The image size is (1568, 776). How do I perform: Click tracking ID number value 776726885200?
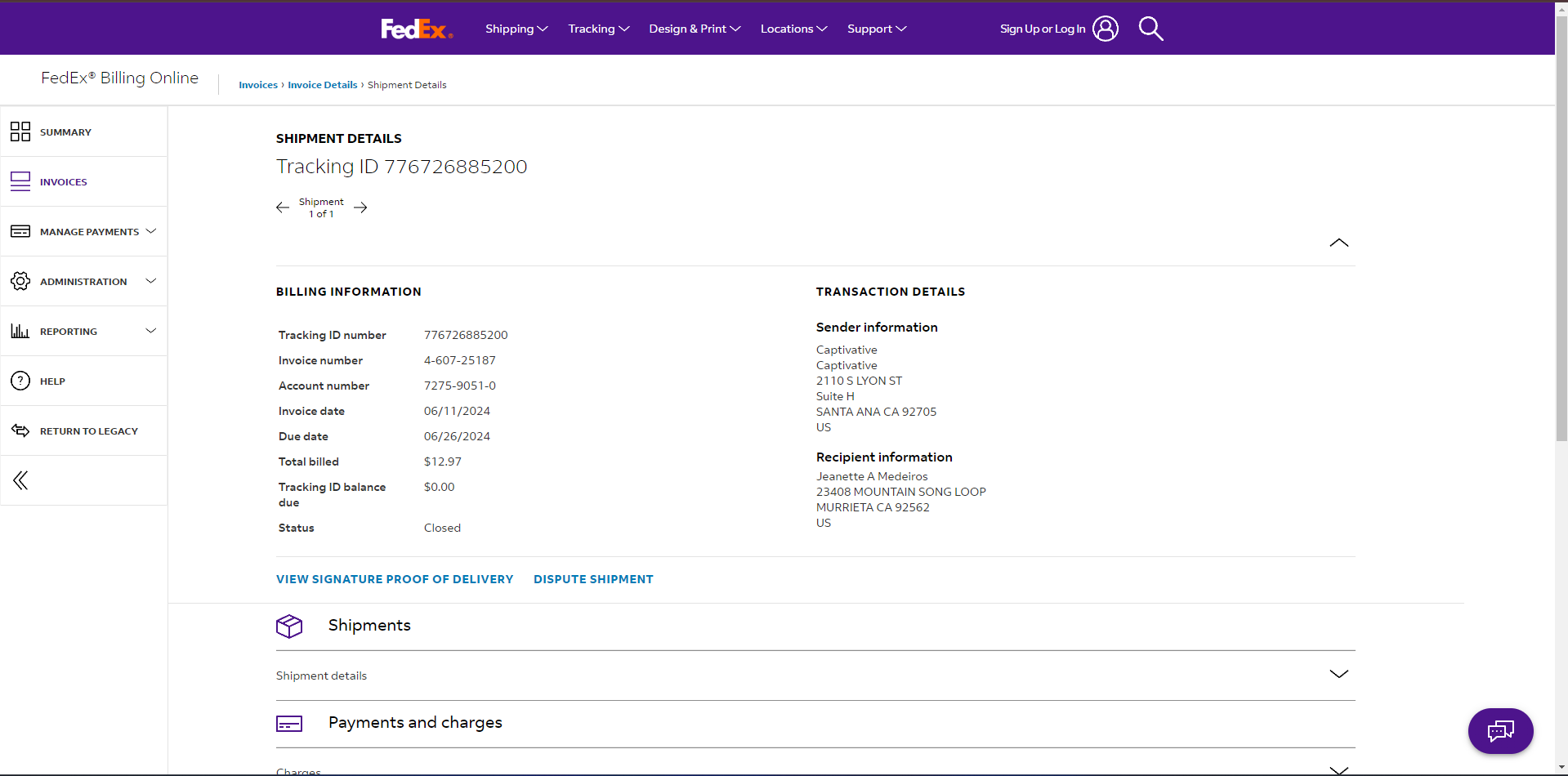pyautogui.click(x=466, y=335)
